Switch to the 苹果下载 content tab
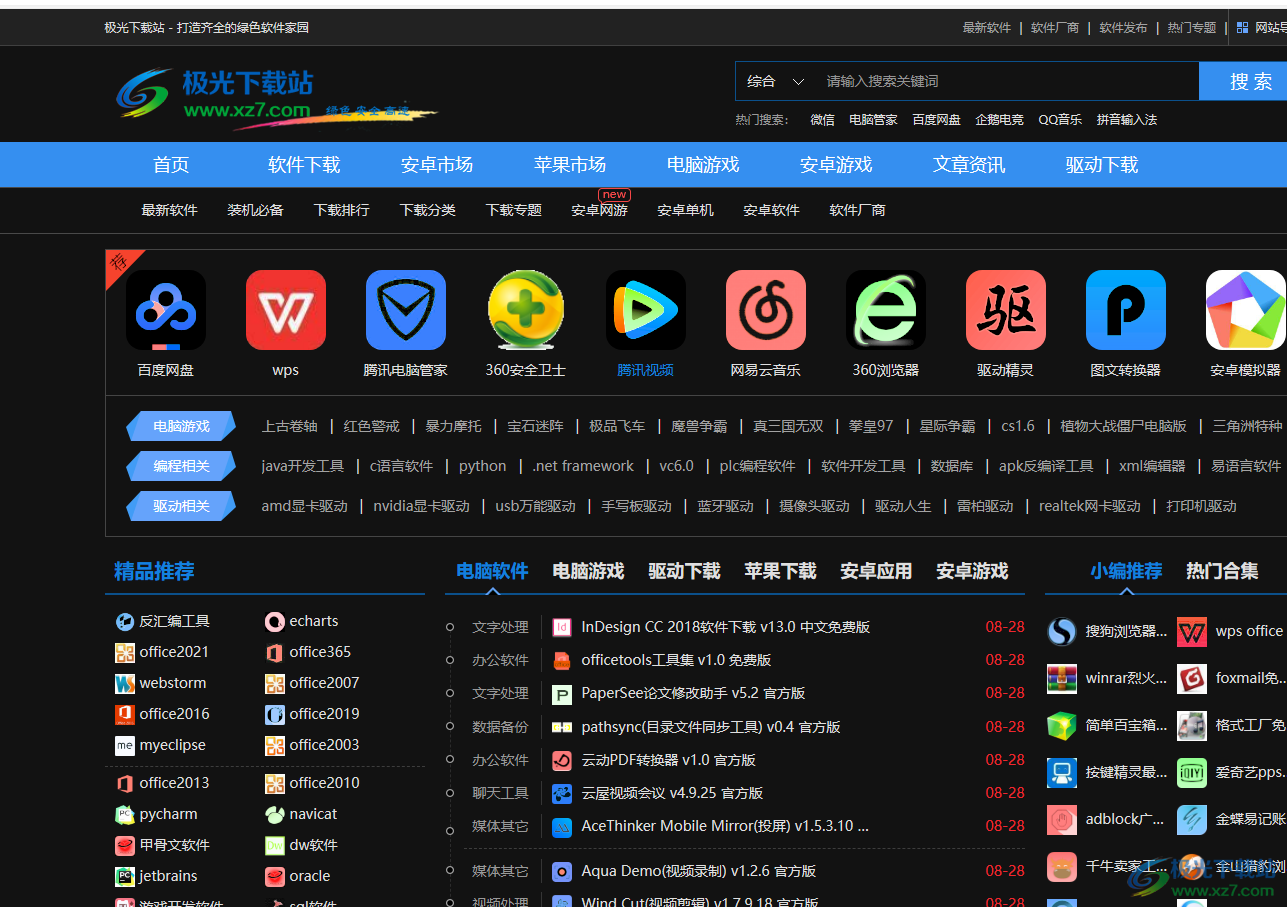Viewport: 1287px width, 907px height. [780, 571]
